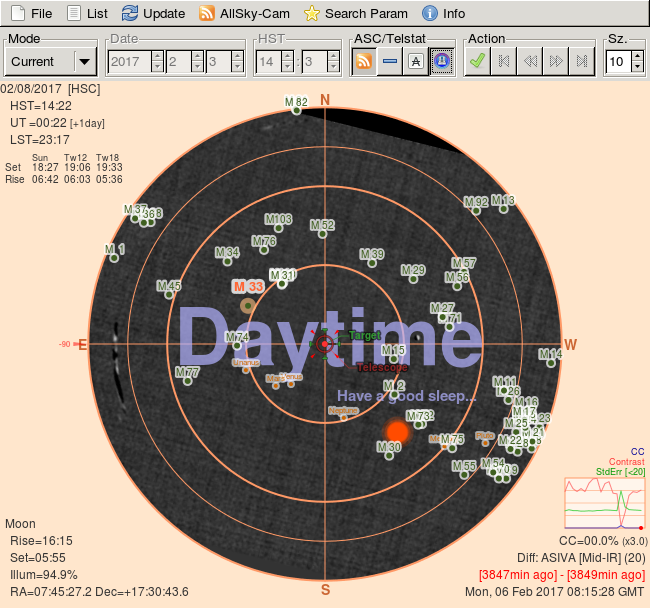Click the M 39 object marker
The width and height of the screenshot is (650, 608).
372,263
